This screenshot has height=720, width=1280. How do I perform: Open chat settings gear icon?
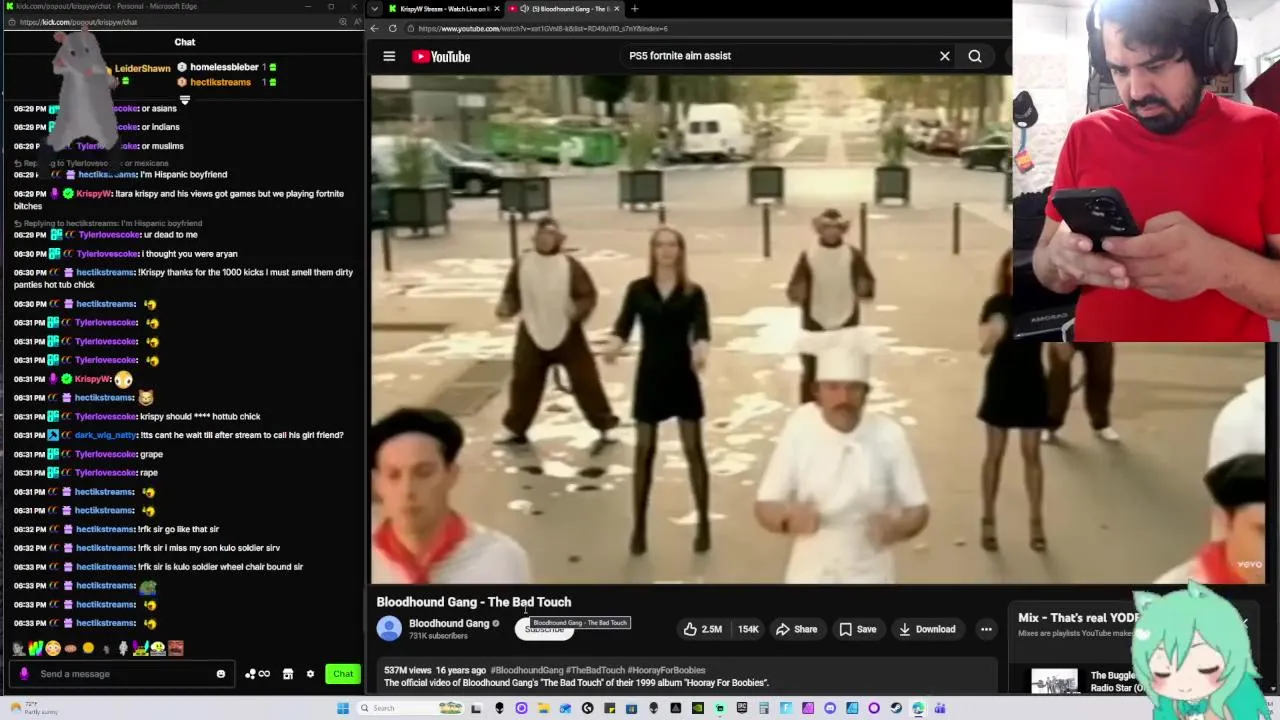pos(310,674)
